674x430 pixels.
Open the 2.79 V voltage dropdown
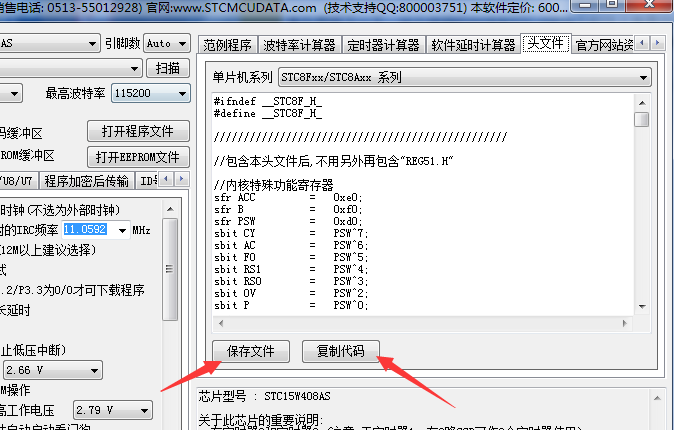click(x=145, y=410)
